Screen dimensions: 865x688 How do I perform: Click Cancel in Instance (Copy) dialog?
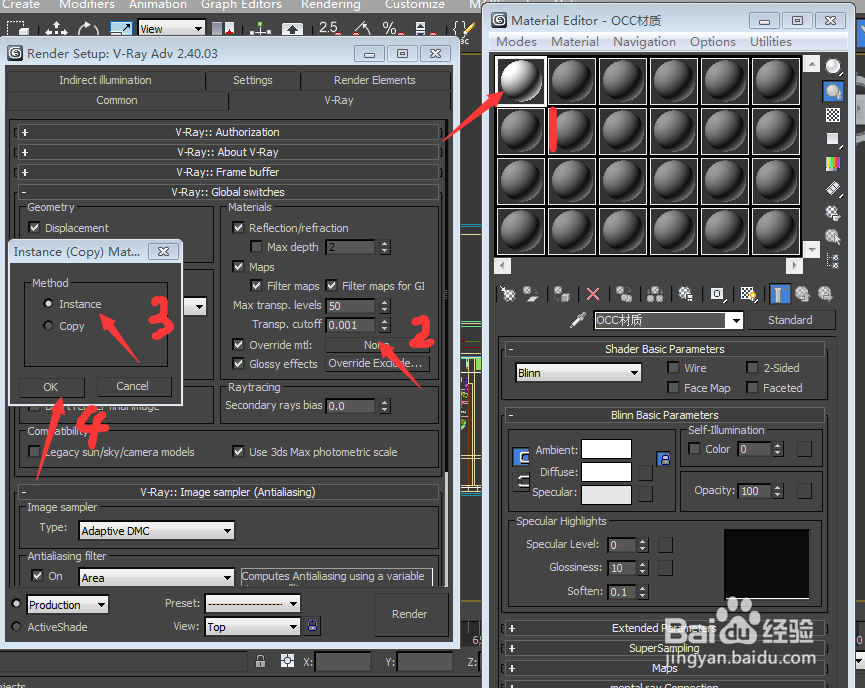tap(132, 386)
